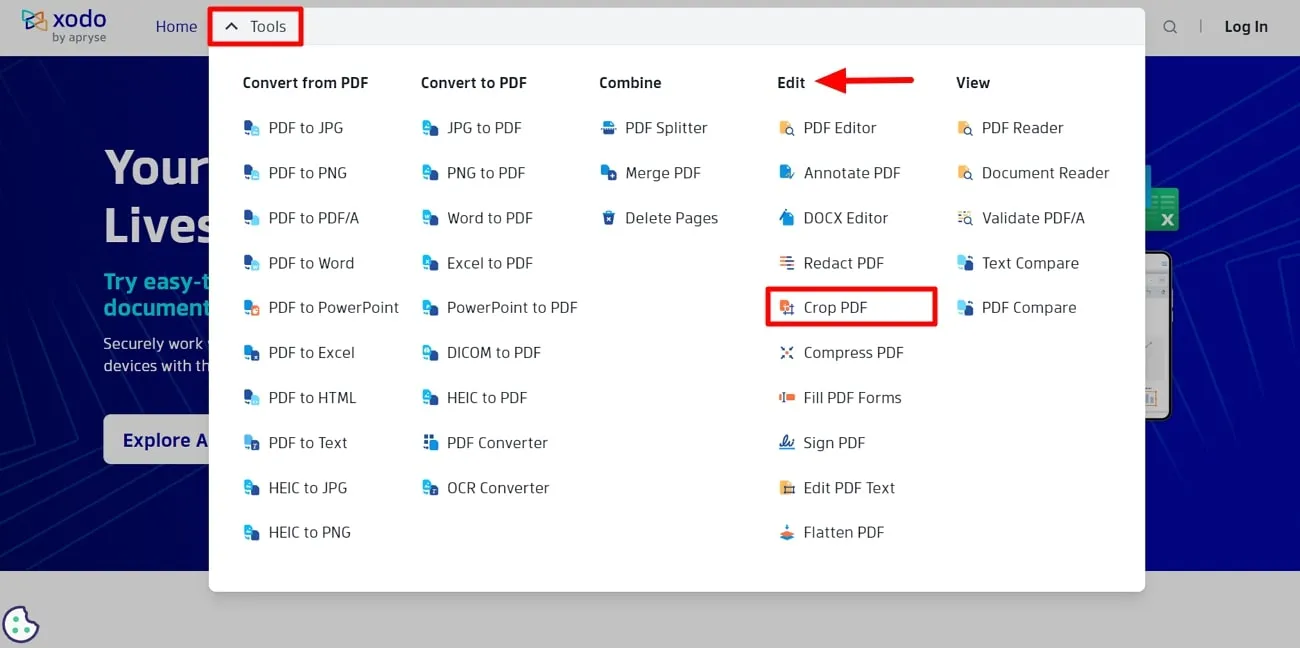Collapse the Tools menu using its chevron

point(231,26)
